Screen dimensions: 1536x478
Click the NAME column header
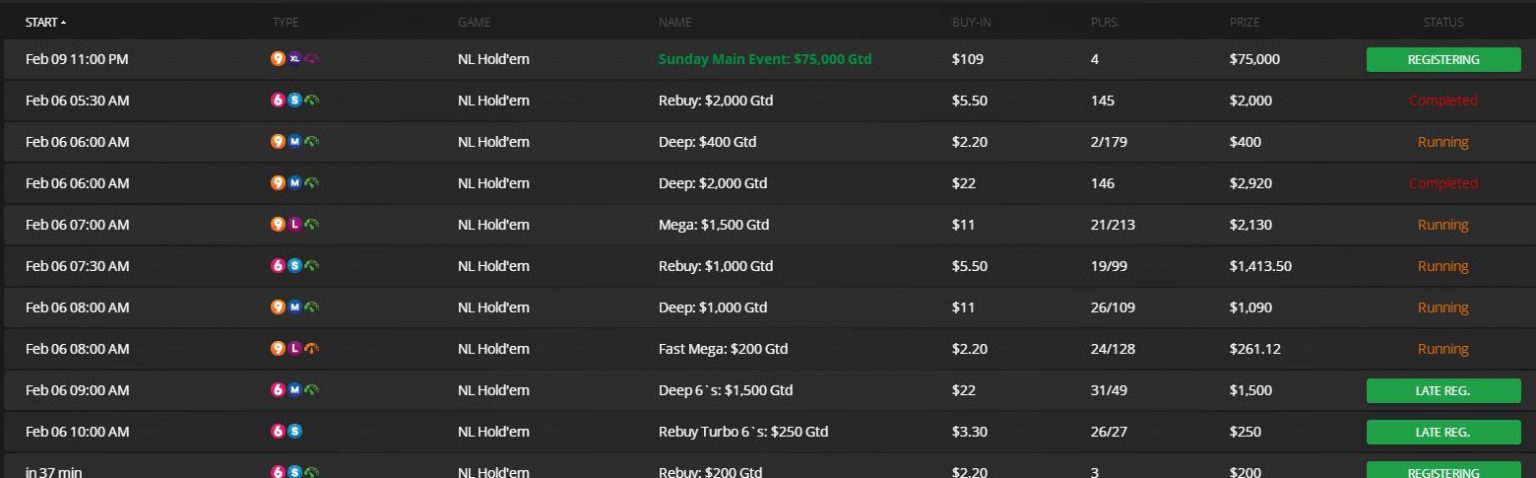point(674,22)
